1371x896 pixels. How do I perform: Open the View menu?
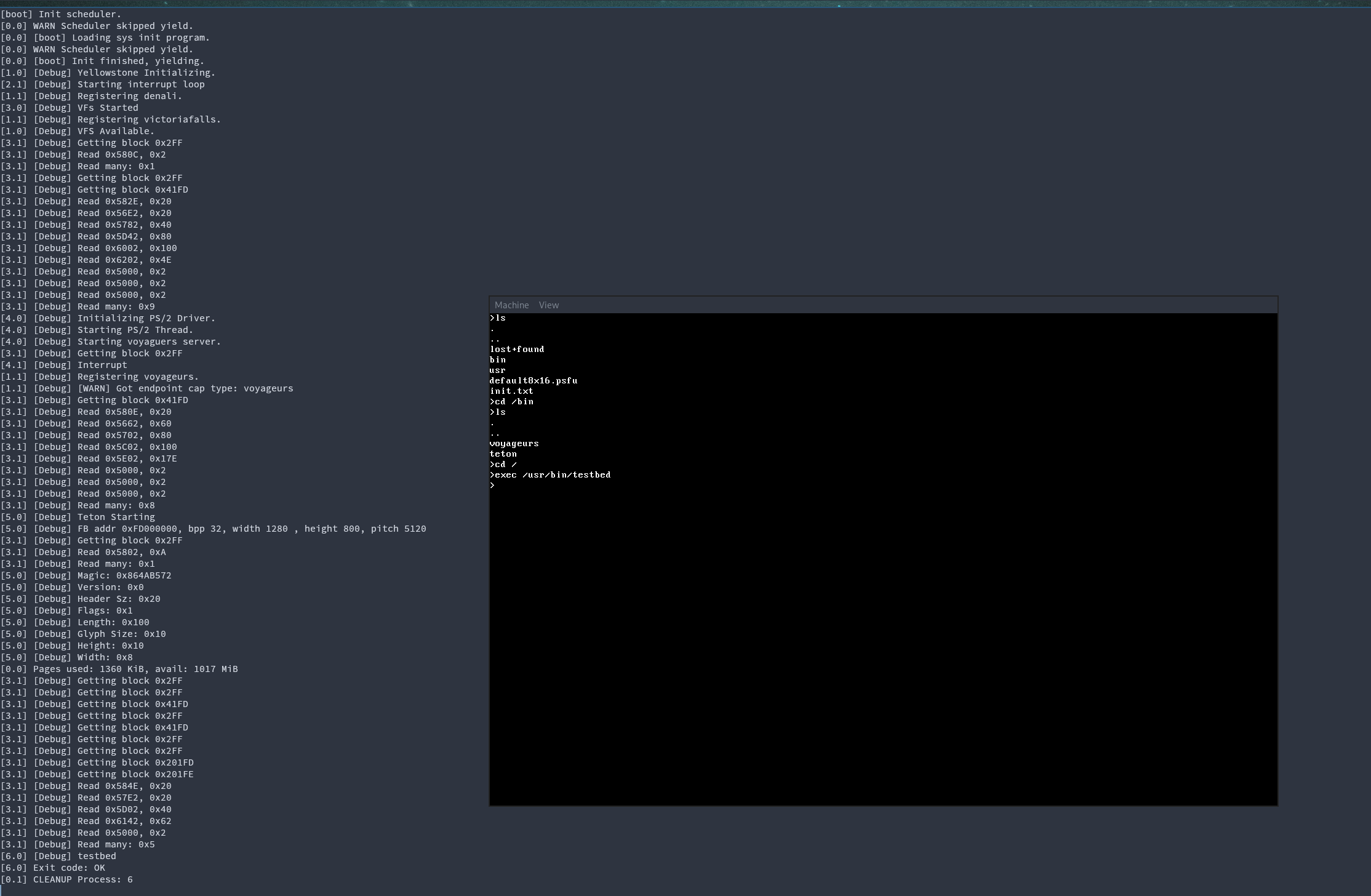548,305
